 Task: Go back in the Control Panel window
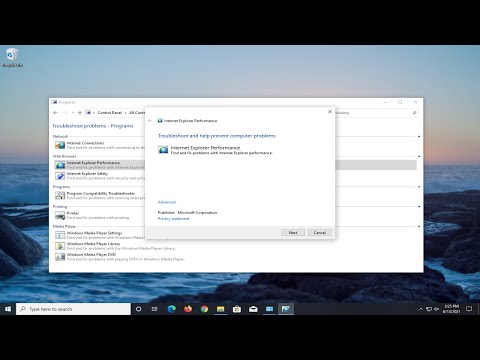(x=55, y=113)
